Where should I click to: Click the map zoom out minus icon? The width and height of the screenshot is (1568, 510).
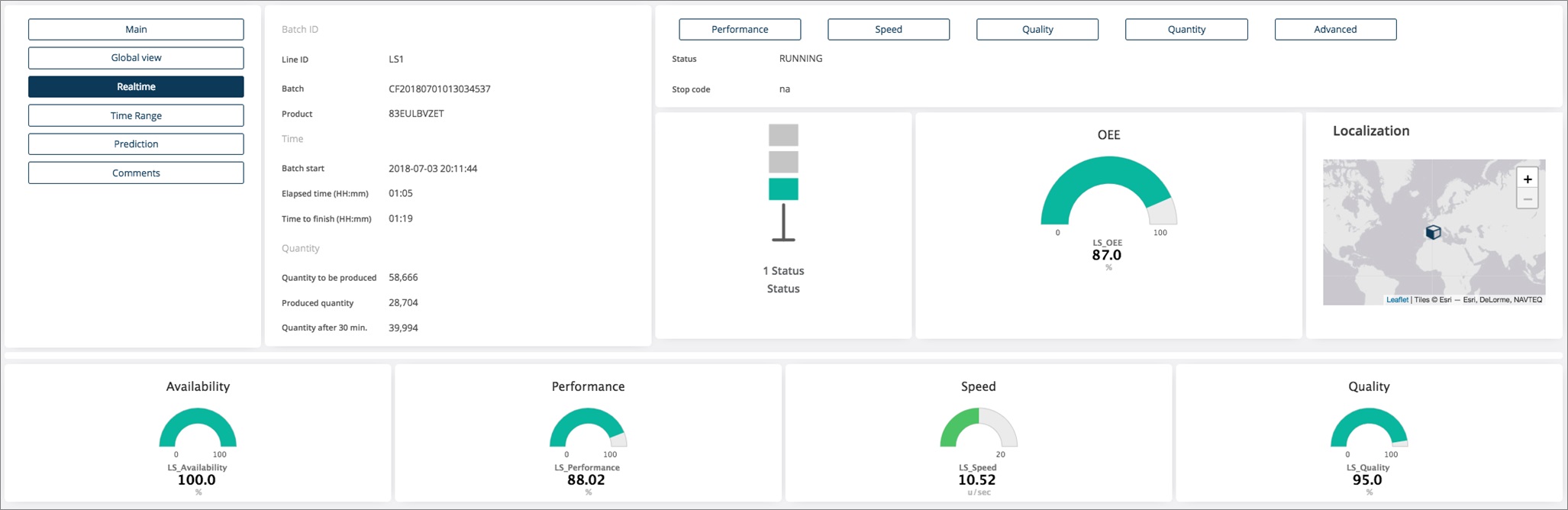click(1527, 199)
